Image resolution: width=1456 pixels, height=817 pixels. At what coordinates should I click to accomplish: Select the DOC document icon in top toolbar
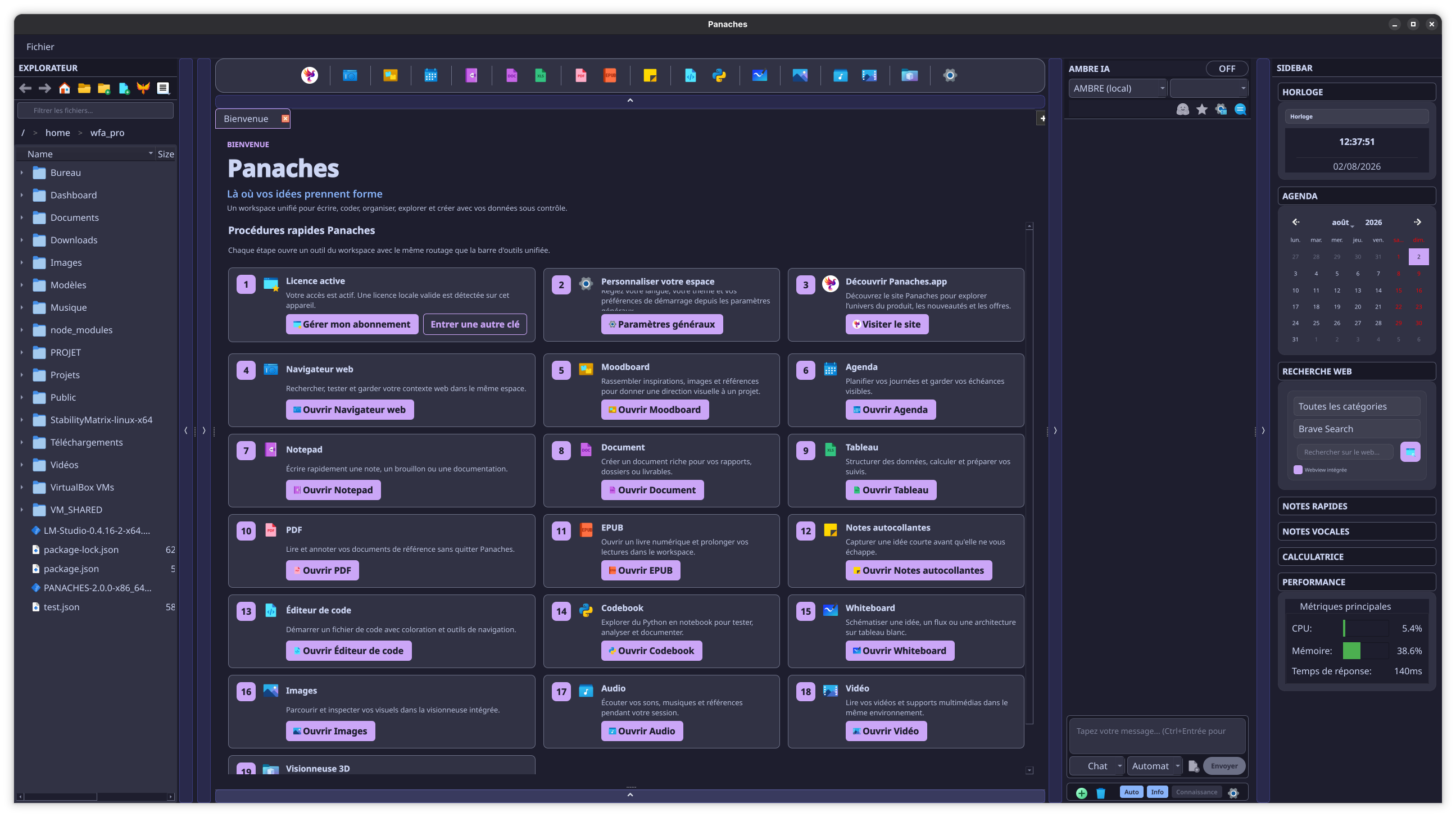pyautogui.click(x=511, y=75)
